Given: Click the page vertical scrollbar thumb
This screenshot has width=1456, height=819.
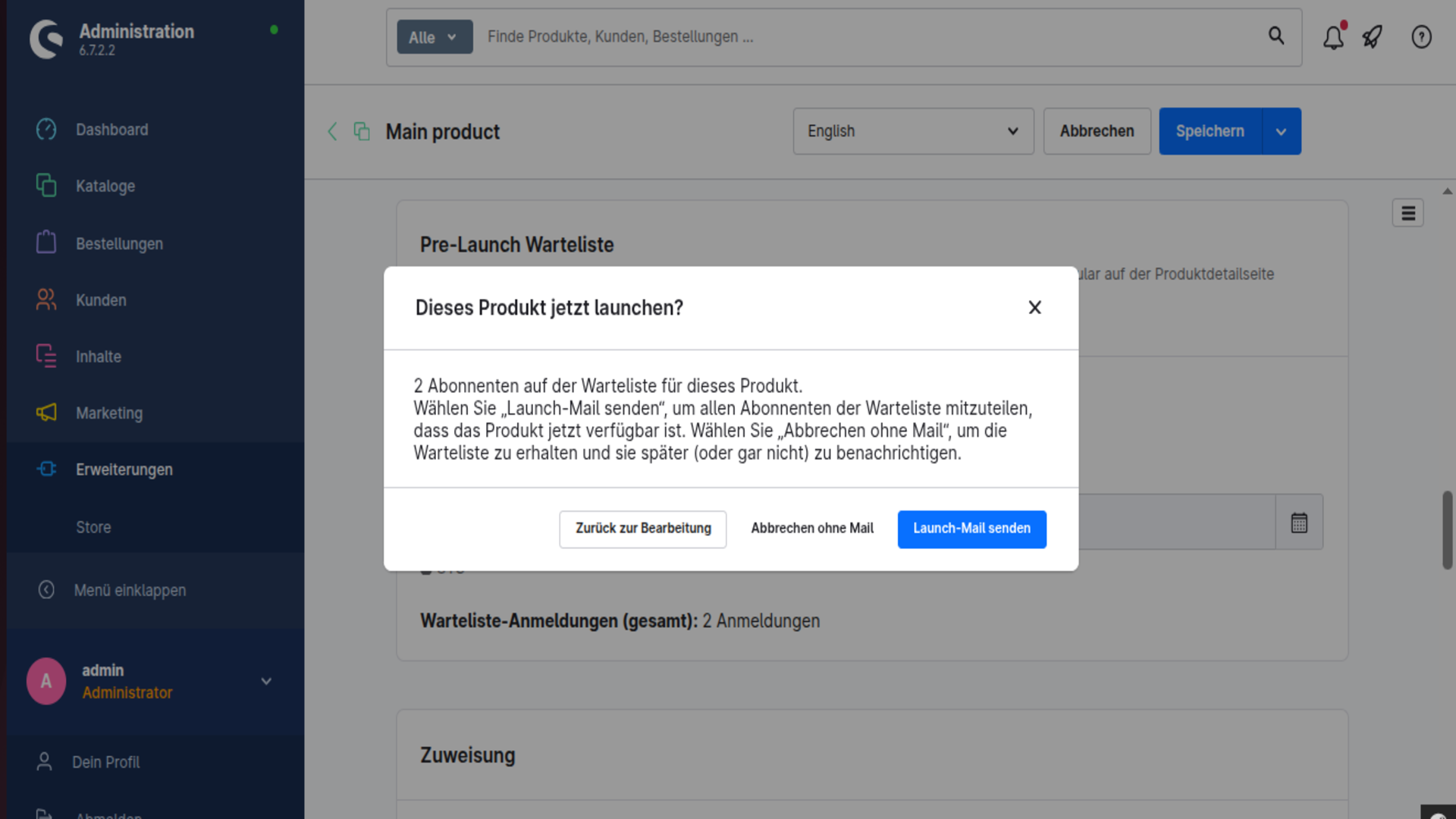Looking at the screenshot, I should [1447, 530].
